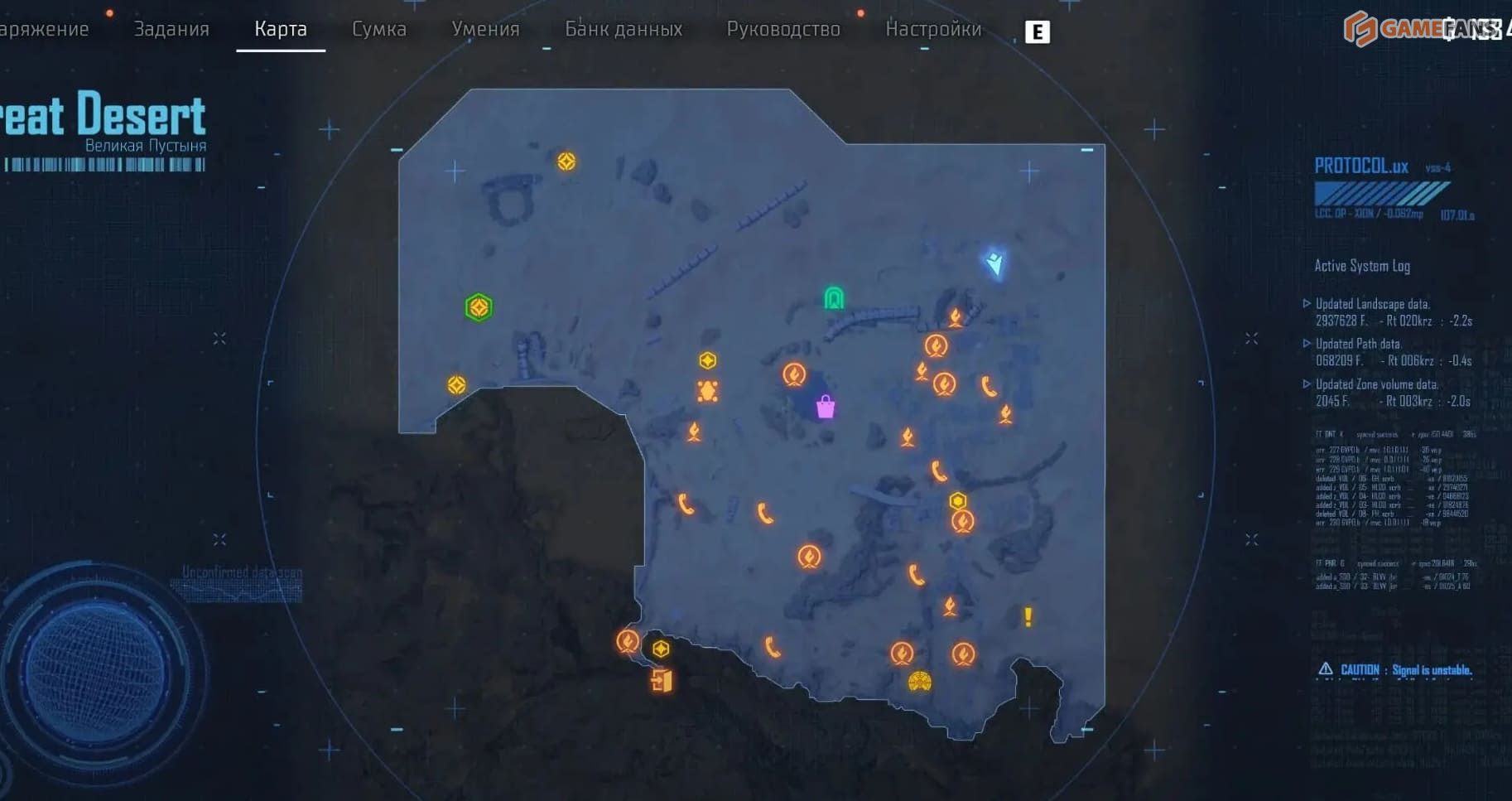Screen dimensions: 1512x801
Task: Select the orange exit door marker
Action: 661,681
